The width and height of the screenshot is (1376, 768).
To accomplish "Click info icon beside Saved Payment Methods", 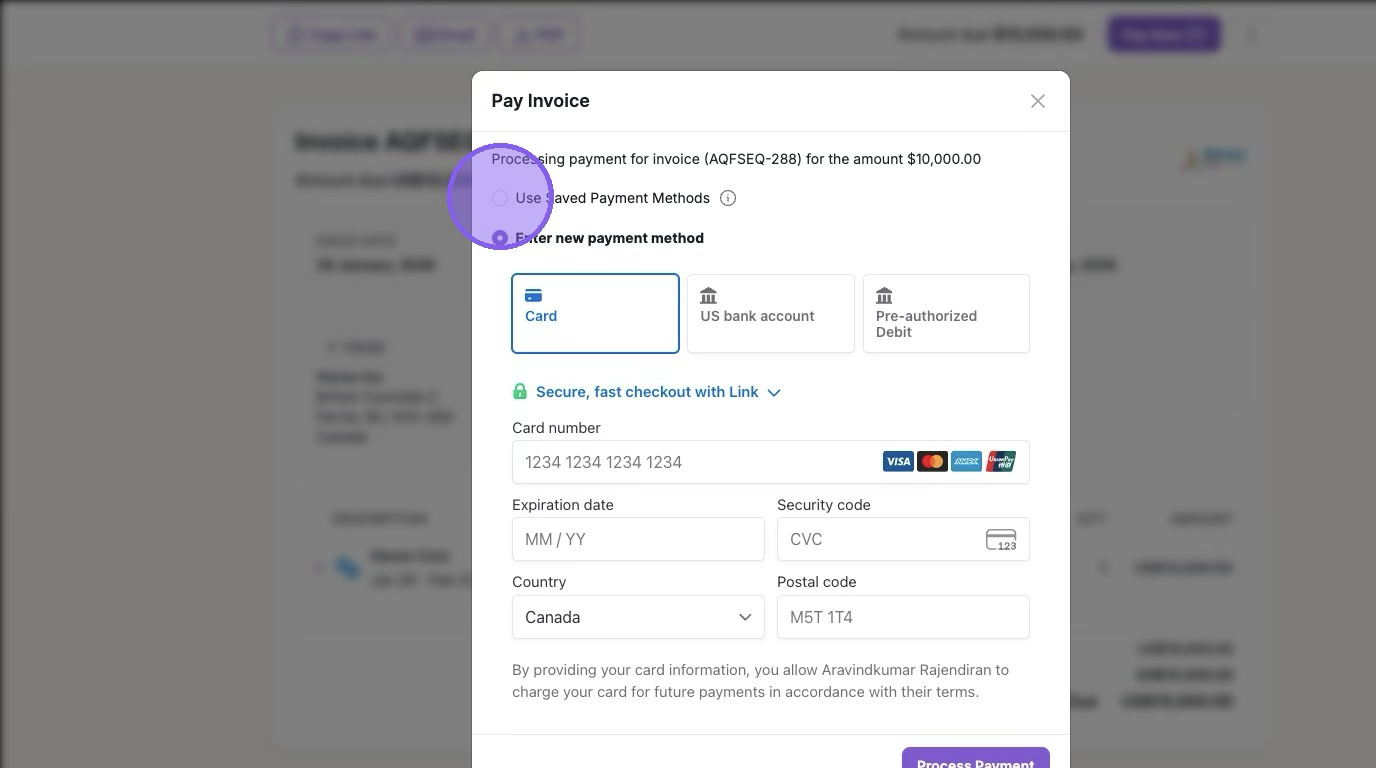I will click(x=728, y=198).
